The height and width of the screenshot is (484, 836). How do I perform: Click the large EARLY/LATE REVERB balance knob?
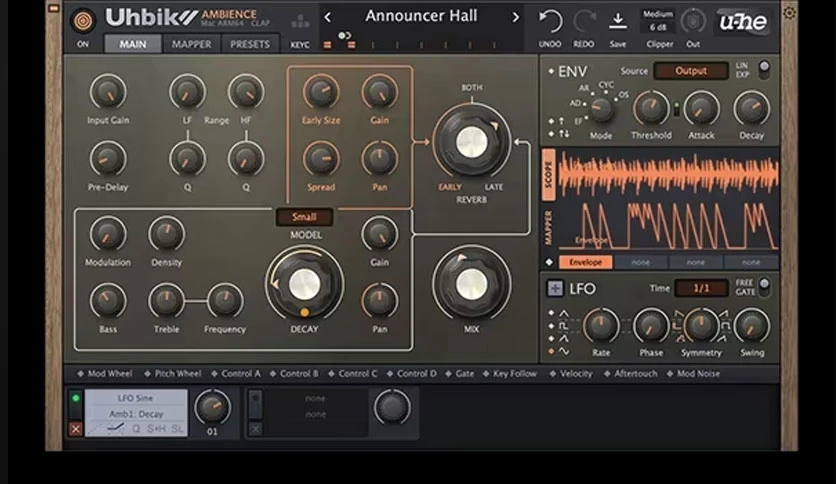pos(471,142)
